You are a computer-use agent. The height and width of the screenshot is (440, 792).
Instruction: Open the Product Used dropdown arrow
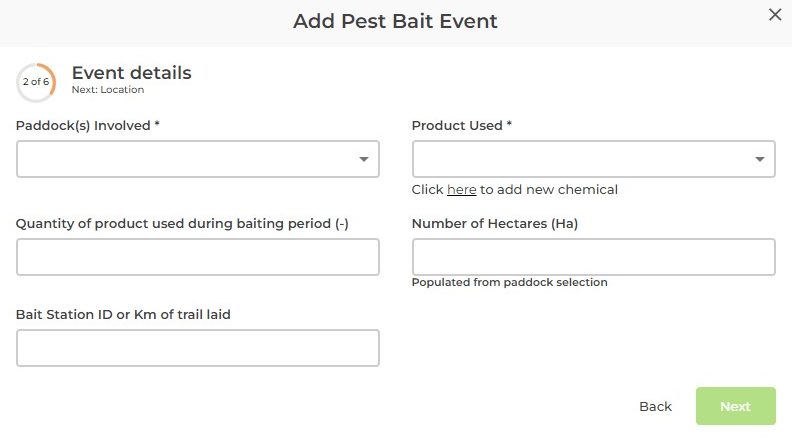(x=760, y=159)
